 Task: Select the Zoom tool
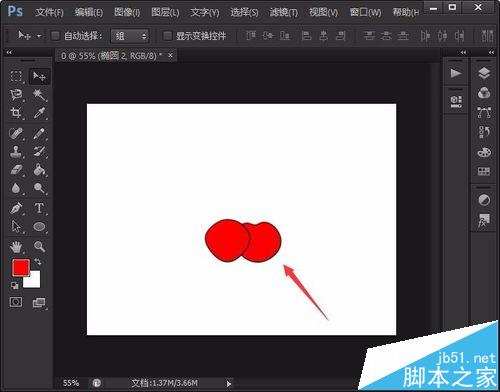[39, 247]
